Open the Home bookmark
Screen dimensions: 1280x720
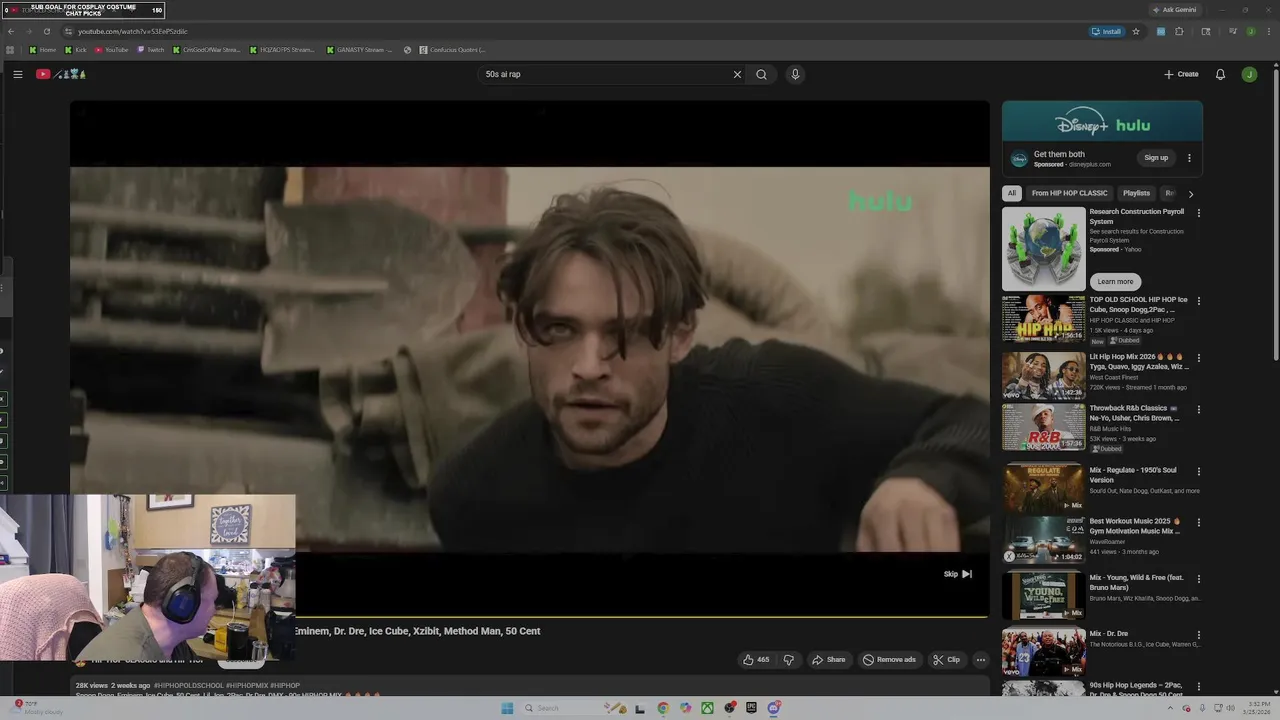pos(42,49)
